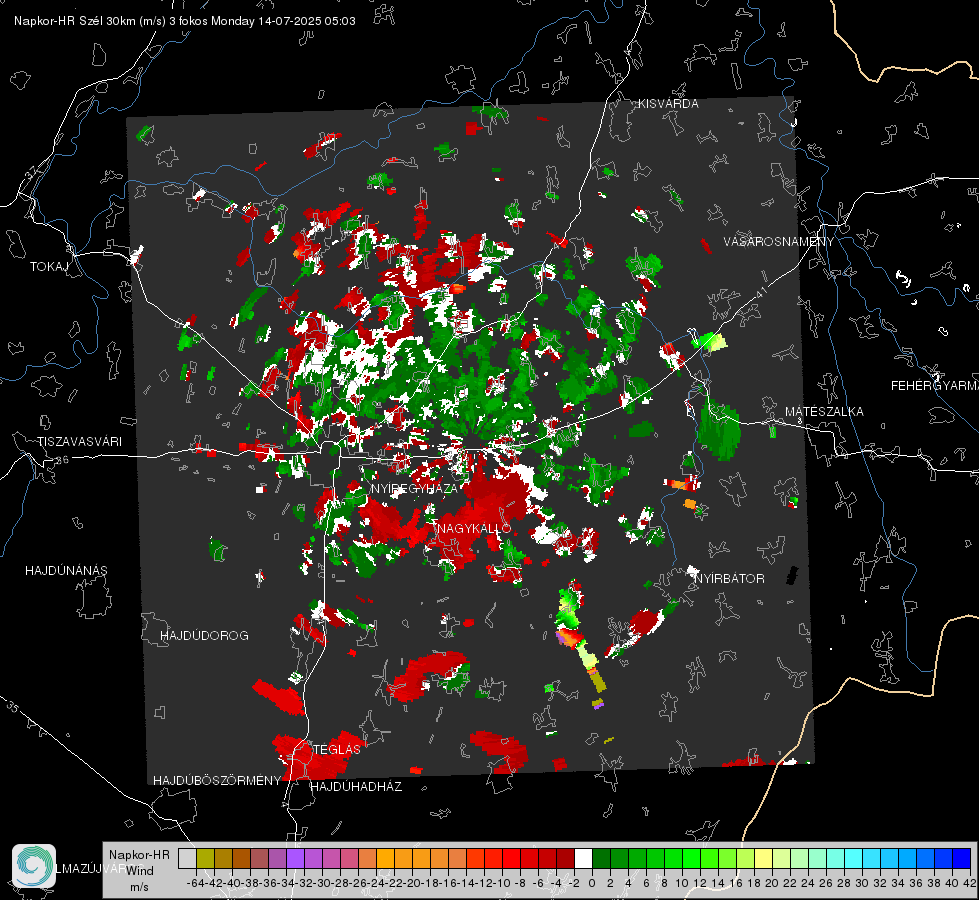Click the light grey first swatch in the legend
Screen dimensions: 979x900
click(187, 858)
